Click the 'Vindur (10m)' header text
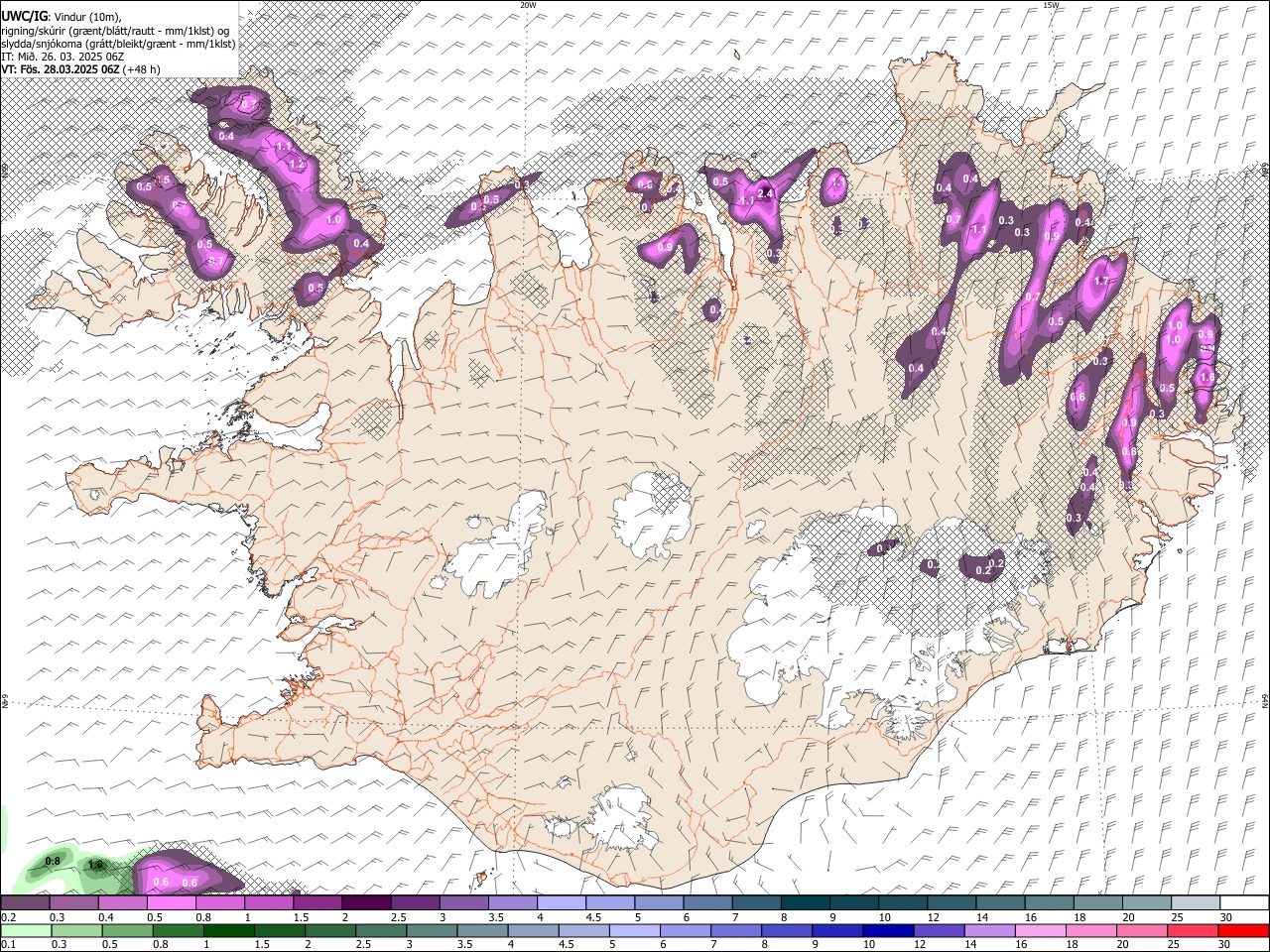The height and width of the screenshot is (952, 1270). tap(86, 17)
